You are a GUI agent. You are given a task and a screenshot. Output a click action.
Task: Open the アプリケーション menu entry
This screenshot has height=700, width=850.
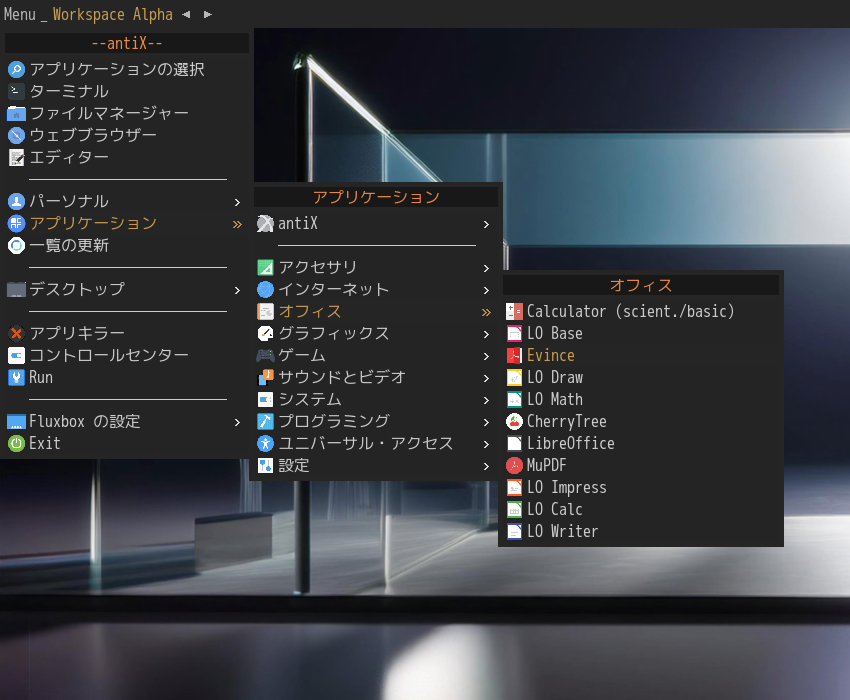coord(127,223)
